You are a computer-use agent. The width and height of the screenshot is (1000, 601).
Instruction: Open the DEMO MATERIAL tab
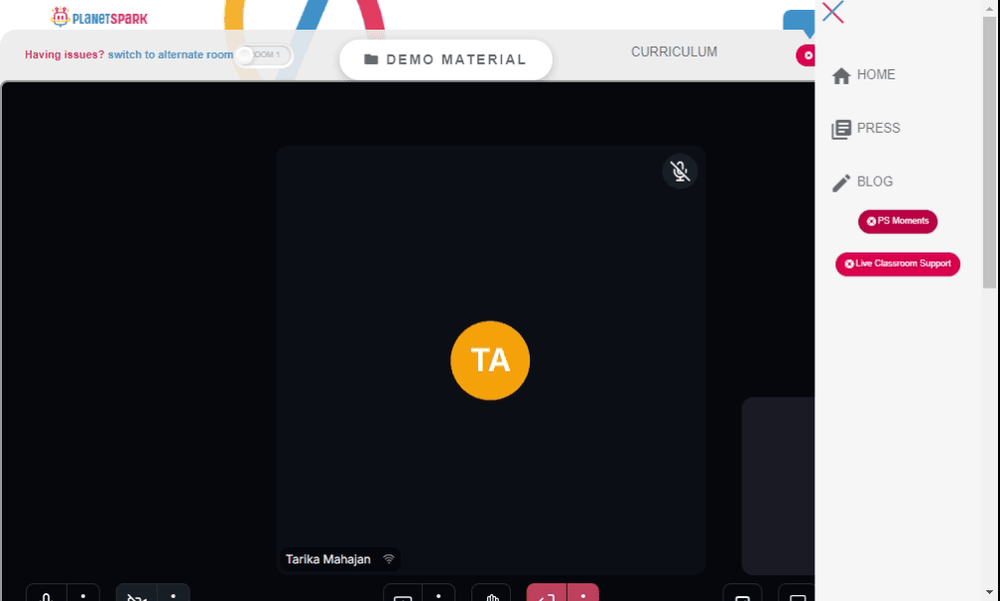click(x=445, y=60)
